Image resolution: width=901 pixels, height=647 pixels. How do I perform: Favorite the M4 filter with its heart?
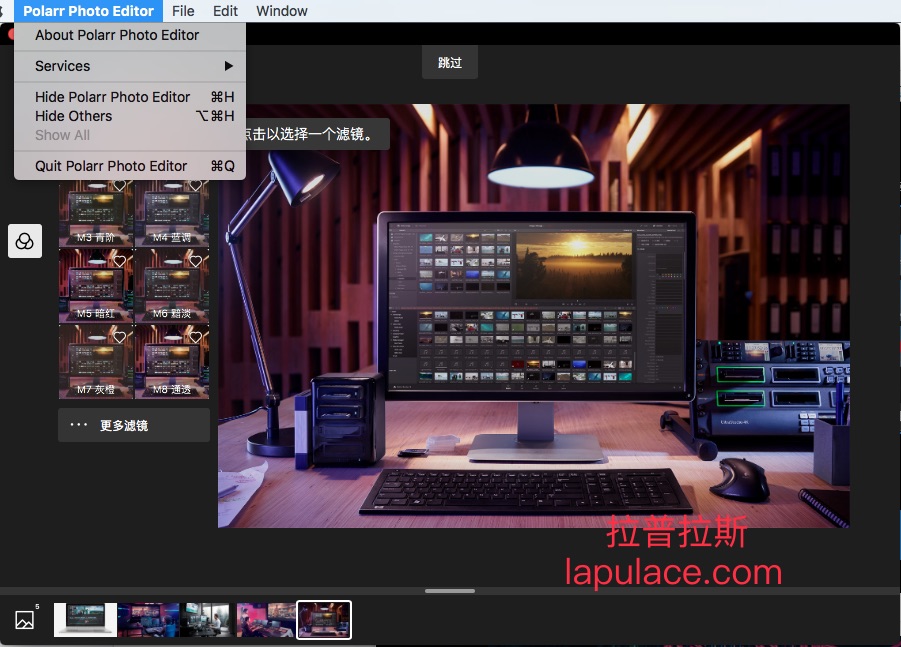pyautogui.click(x=195, y=186)
